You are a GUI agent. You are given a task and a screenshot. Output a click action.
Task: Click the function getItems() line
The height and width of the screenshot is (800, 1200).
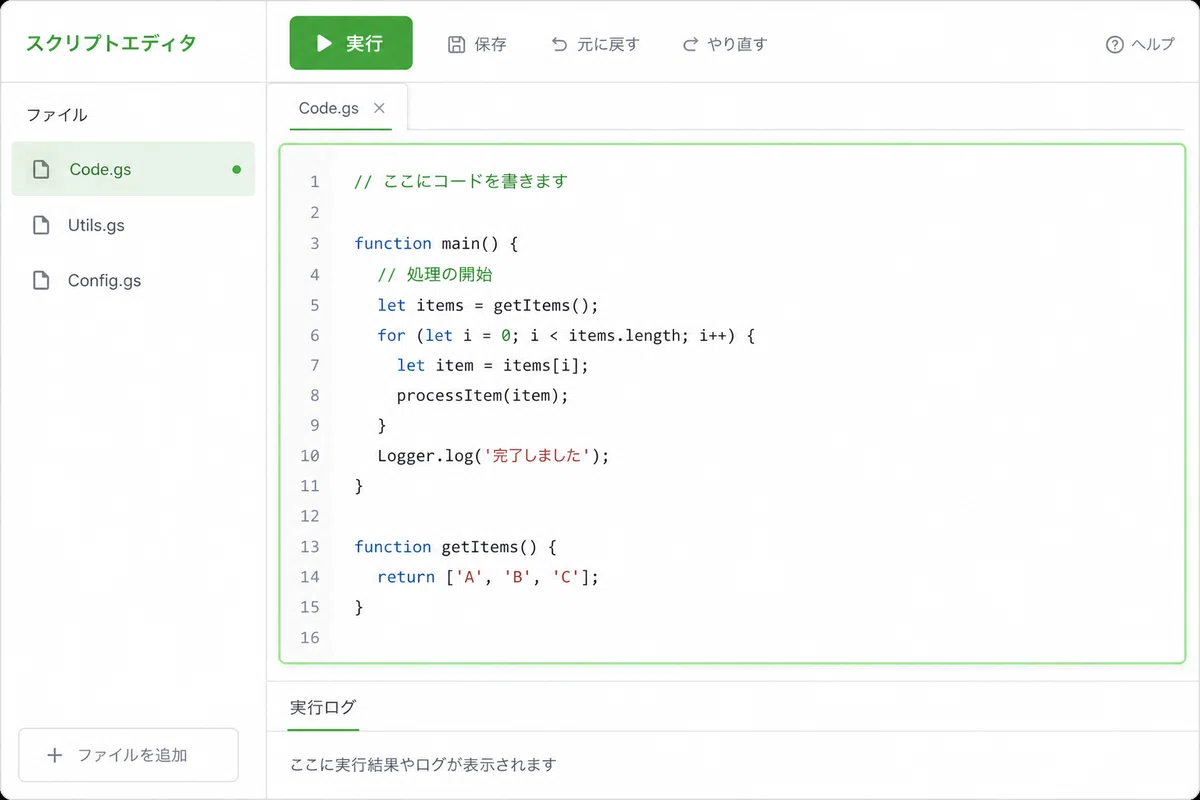pyautogui.click(x=455, y=547)
